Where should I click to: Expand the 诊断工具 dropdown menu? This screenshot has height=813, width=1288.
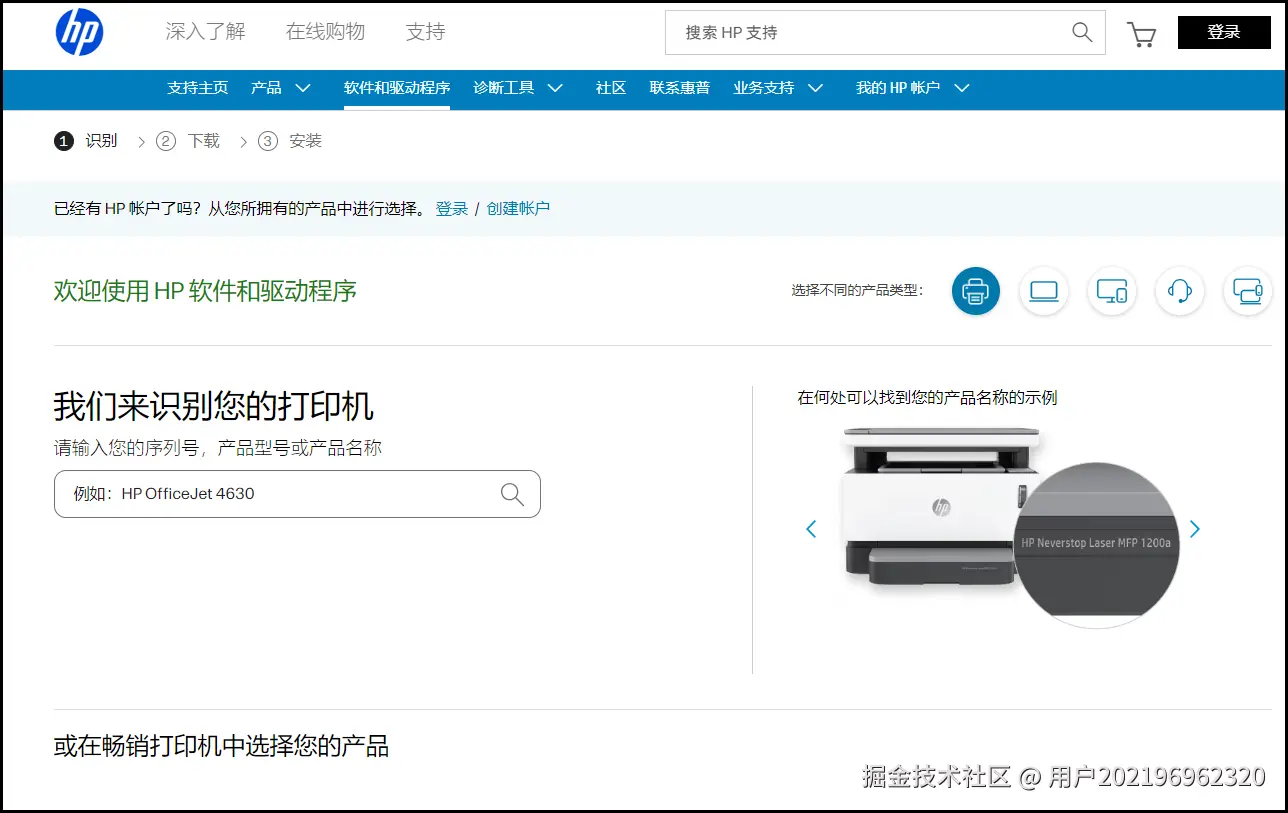[x=518, y=88]
